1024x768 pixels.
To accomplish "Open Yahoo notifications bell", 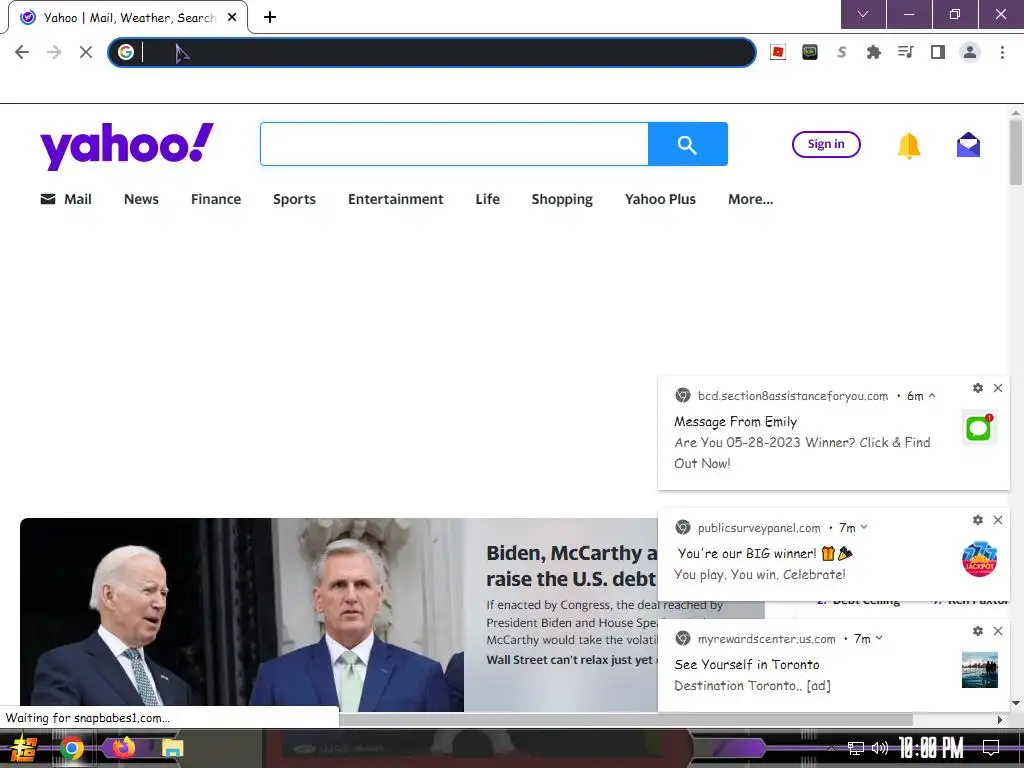I will point(908,145).
